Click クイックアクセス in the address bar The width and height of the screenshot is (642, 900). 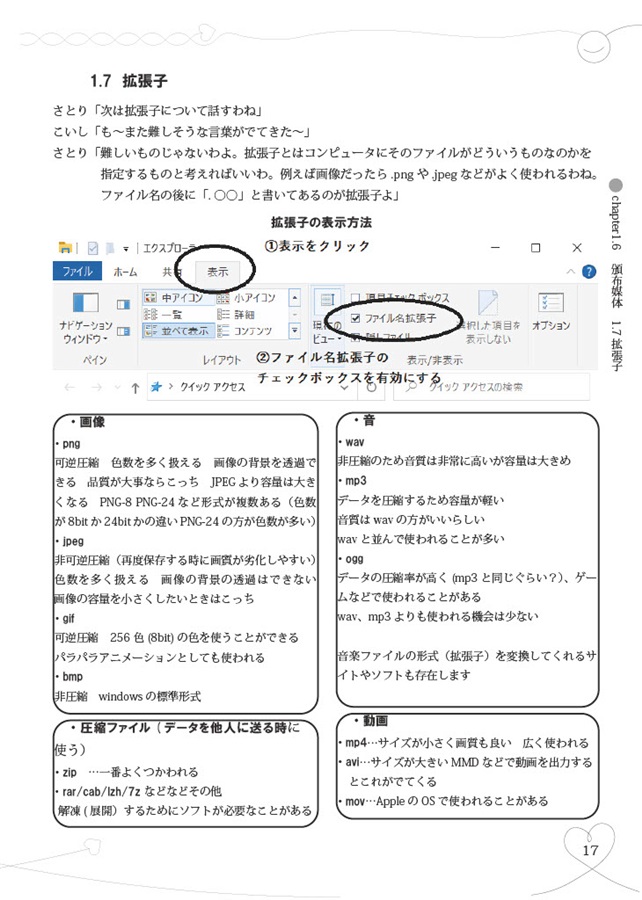tap(212, 387)
